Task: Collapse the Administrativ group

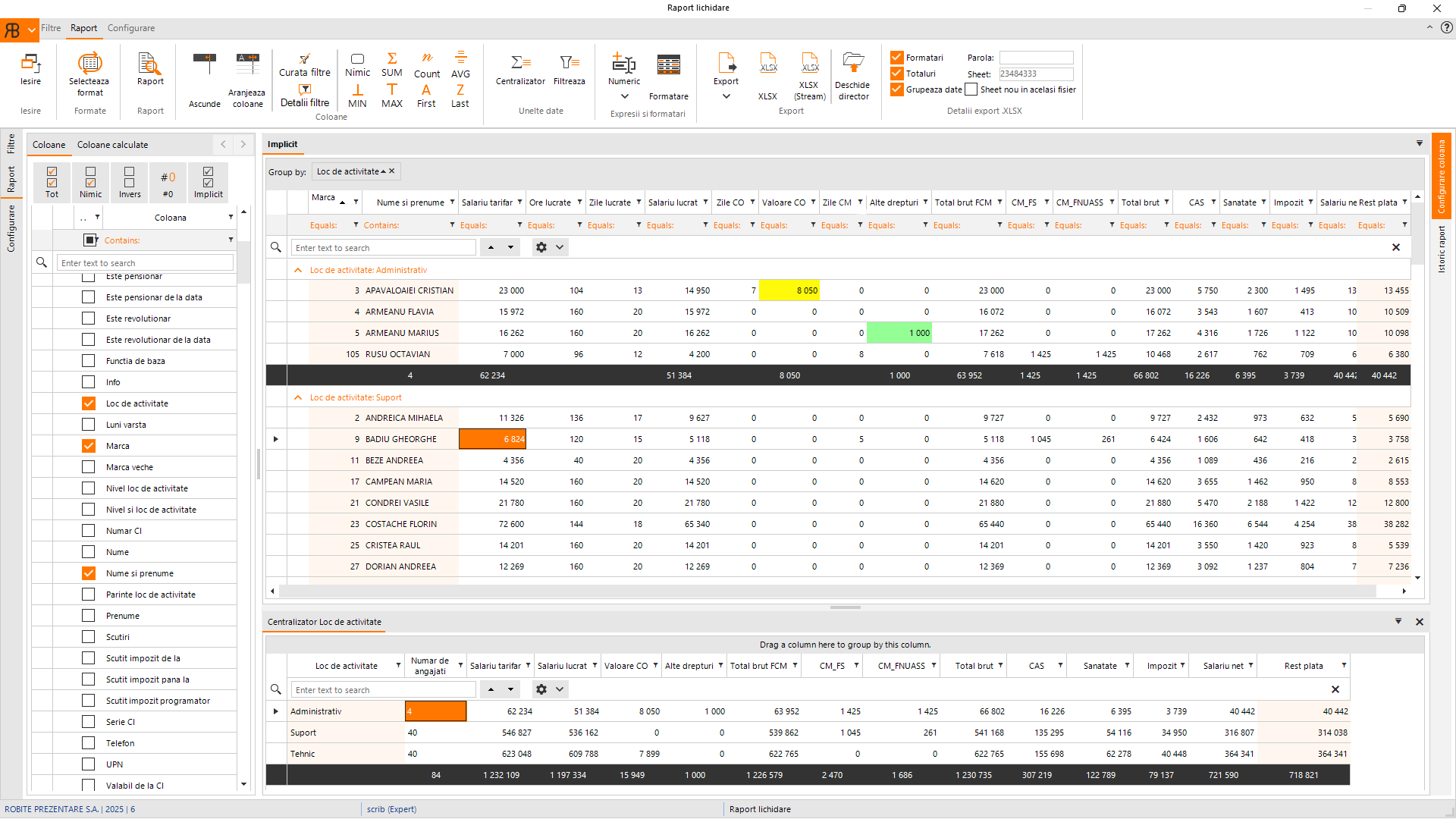Action: [x=298, y=270]
